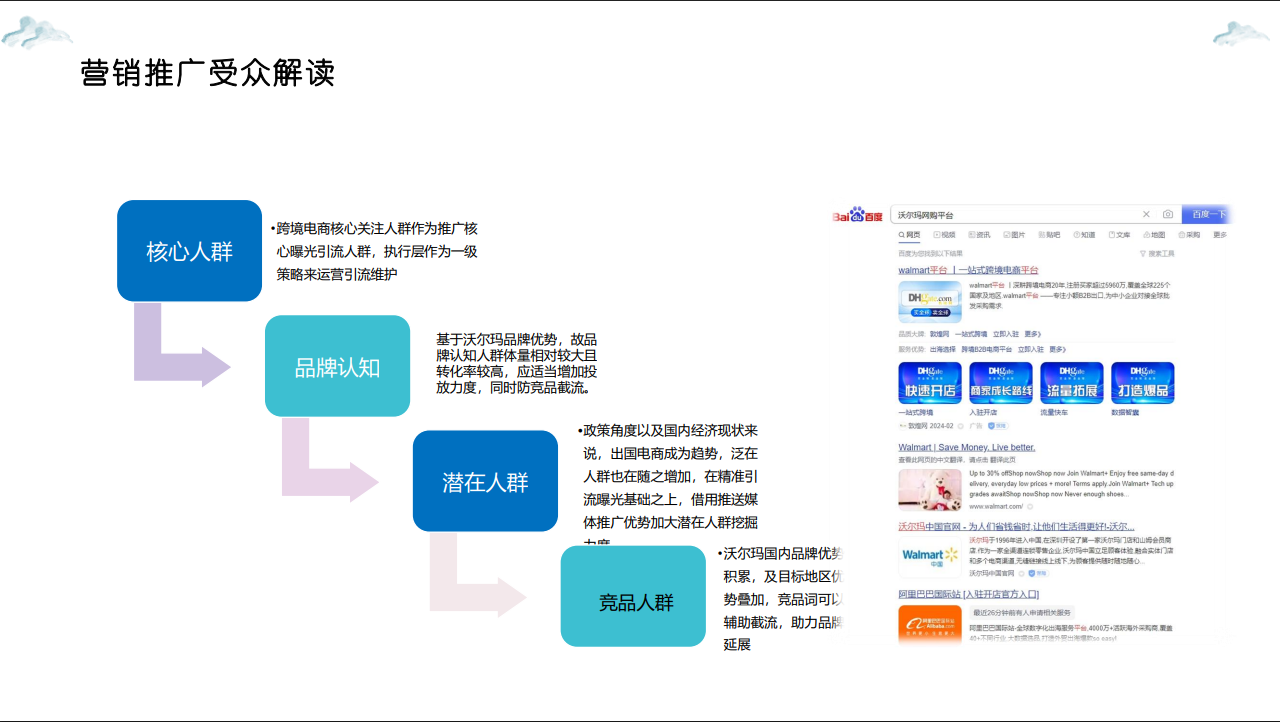Open 沃尔玛中国官网 result link
This screenshot has width=1280, height=722.
click(x=1016, y=526)
